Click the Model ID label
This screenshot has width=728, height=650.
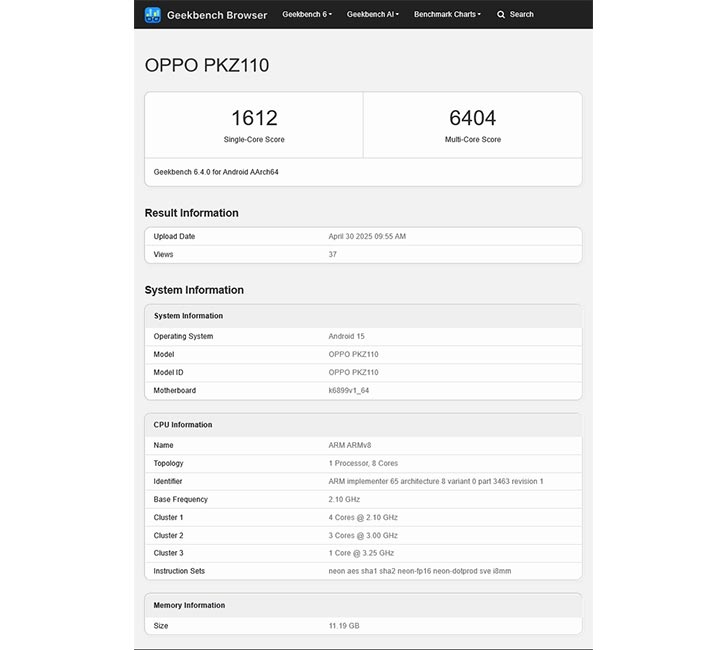click(168, 372)
